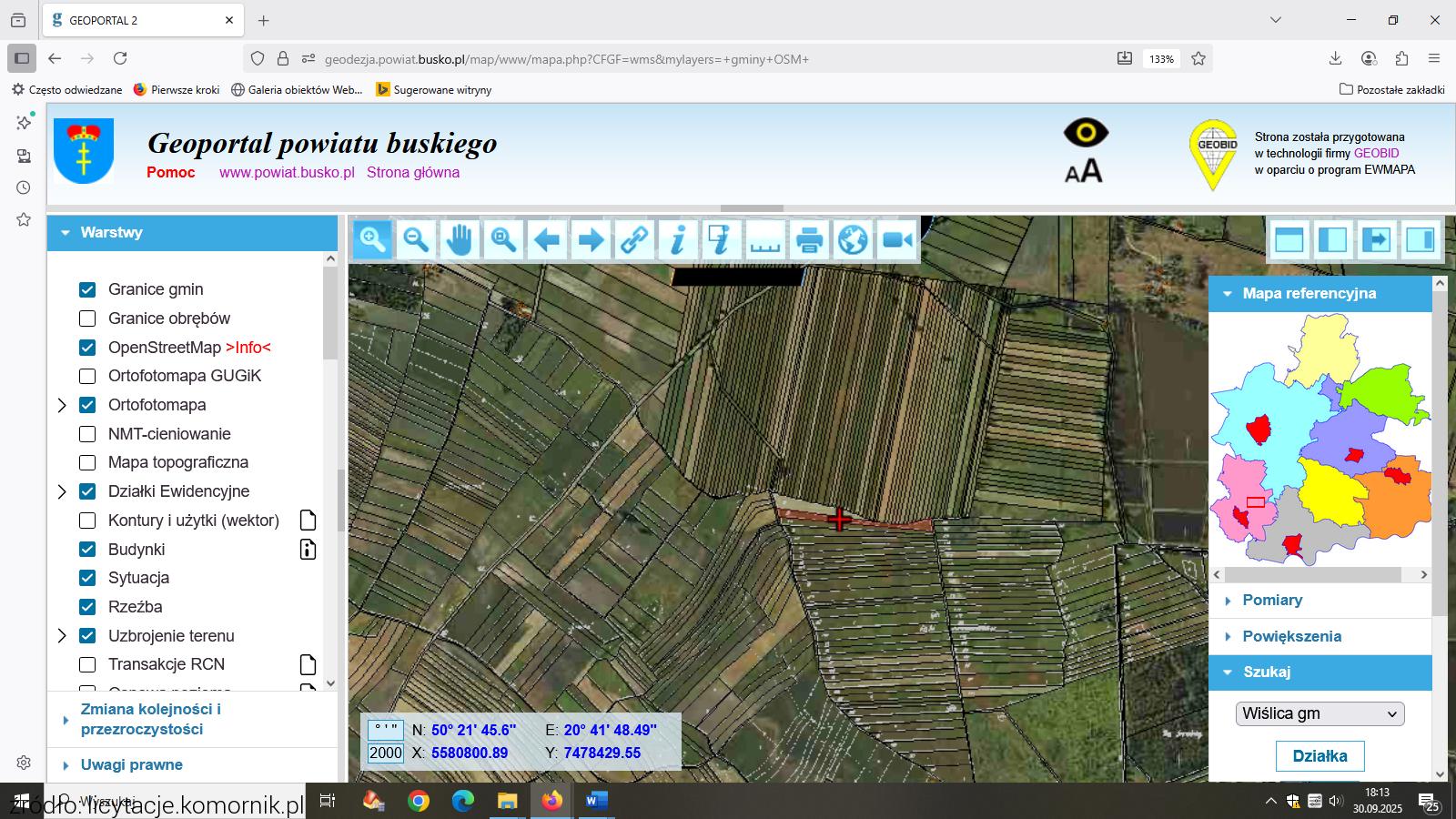Open the Wiślica gm dropdown
This screenshot has height=819, width=1456.
tap(1319, 713)
